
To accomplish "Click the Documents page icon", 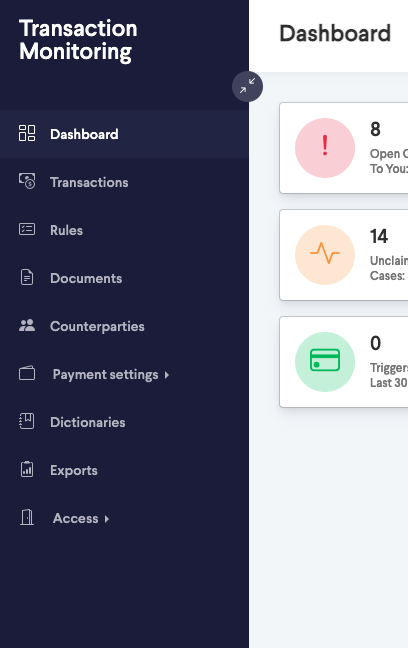I will [27, 277].
